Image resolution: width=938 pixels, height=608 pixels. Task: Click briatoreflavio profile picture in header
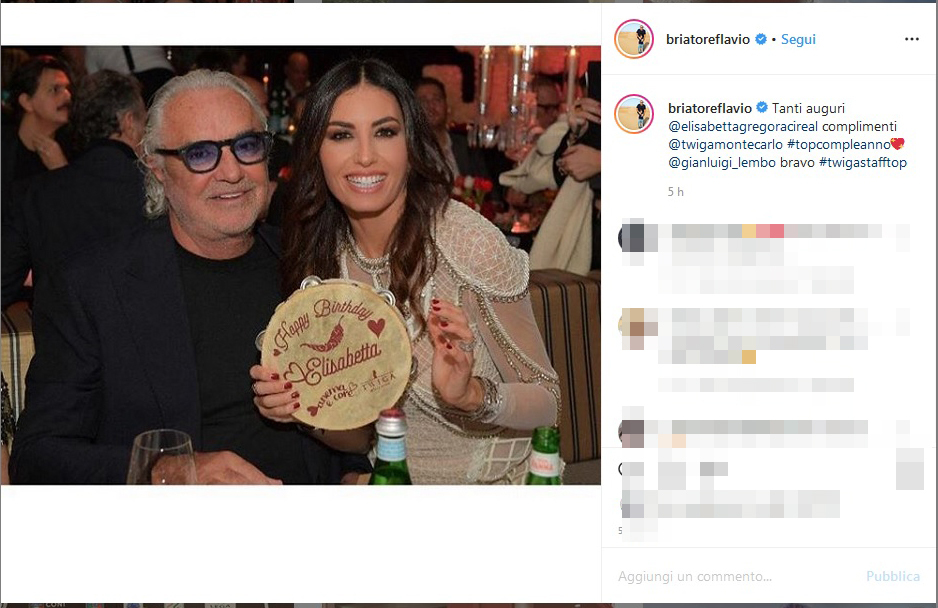634,39
